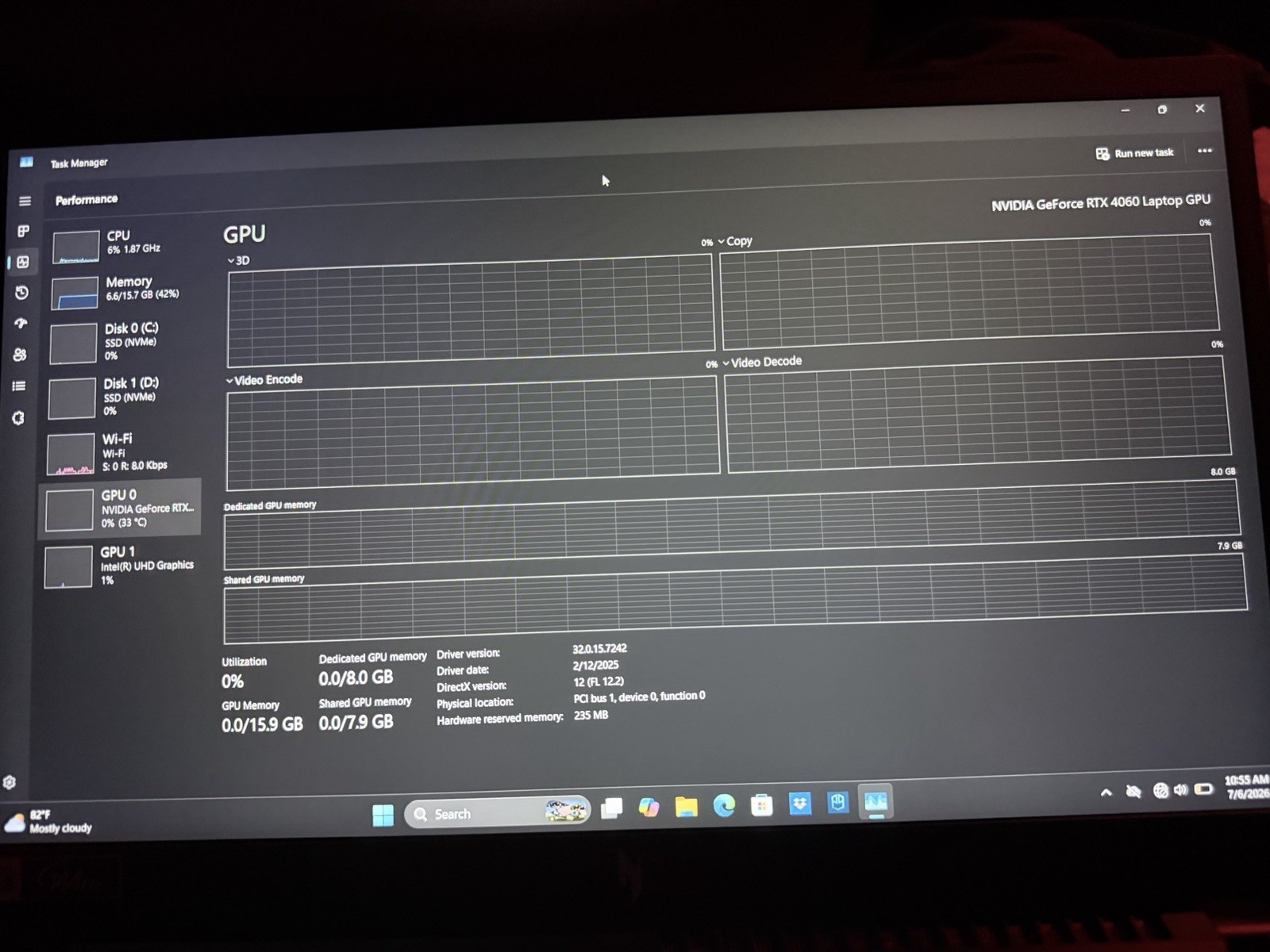
Task: Open the volume tray icon
Action: [x=1181, y=789]
